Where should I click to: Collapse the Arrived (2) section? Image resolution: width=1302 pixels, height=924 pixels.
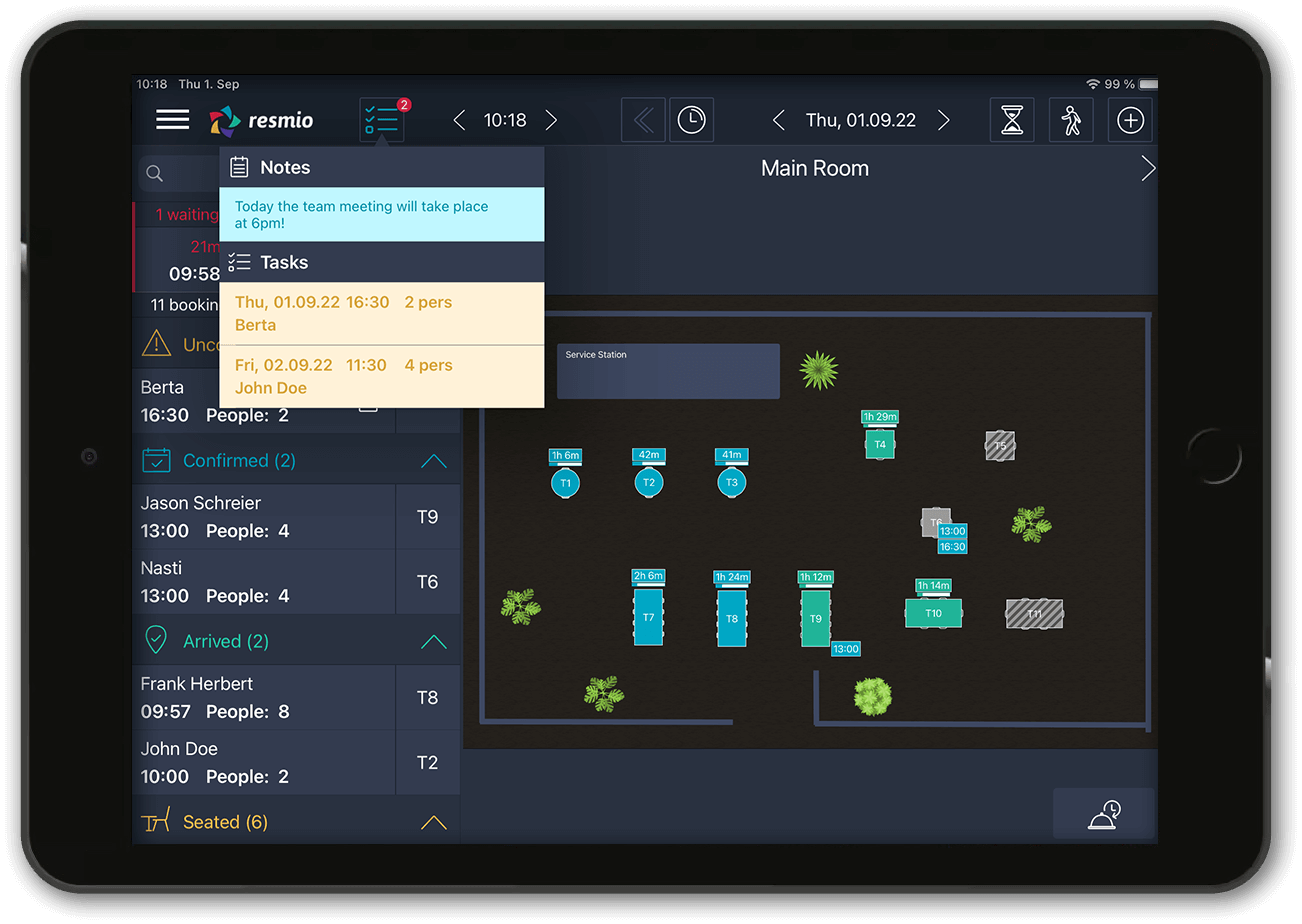433,641
